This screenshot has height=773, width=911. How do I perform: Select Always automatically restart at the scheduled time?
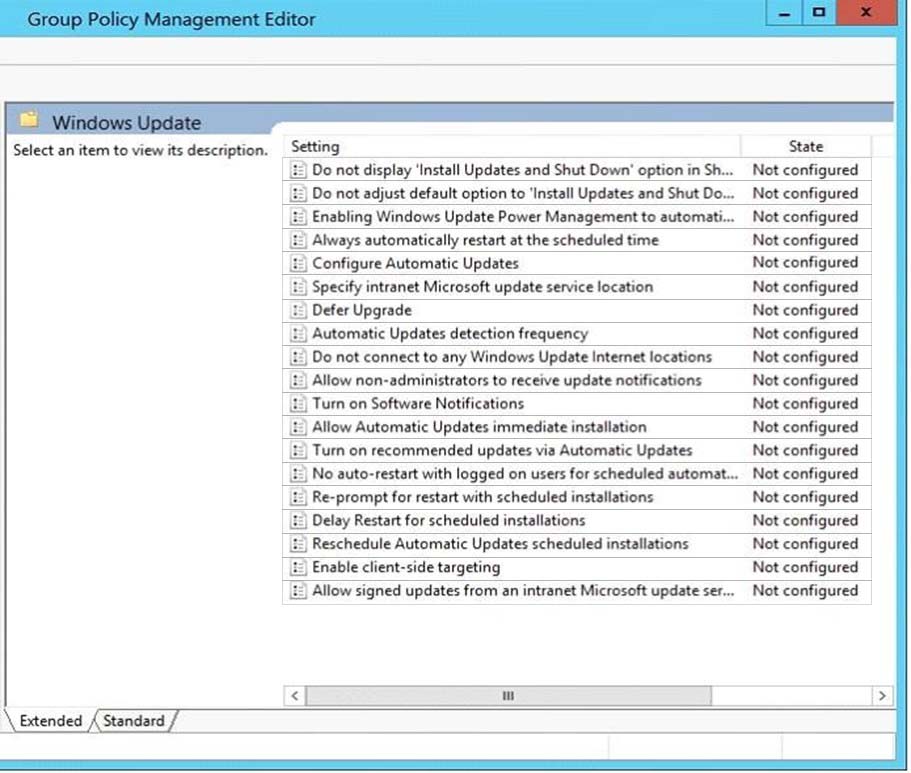tap(485, 240)
